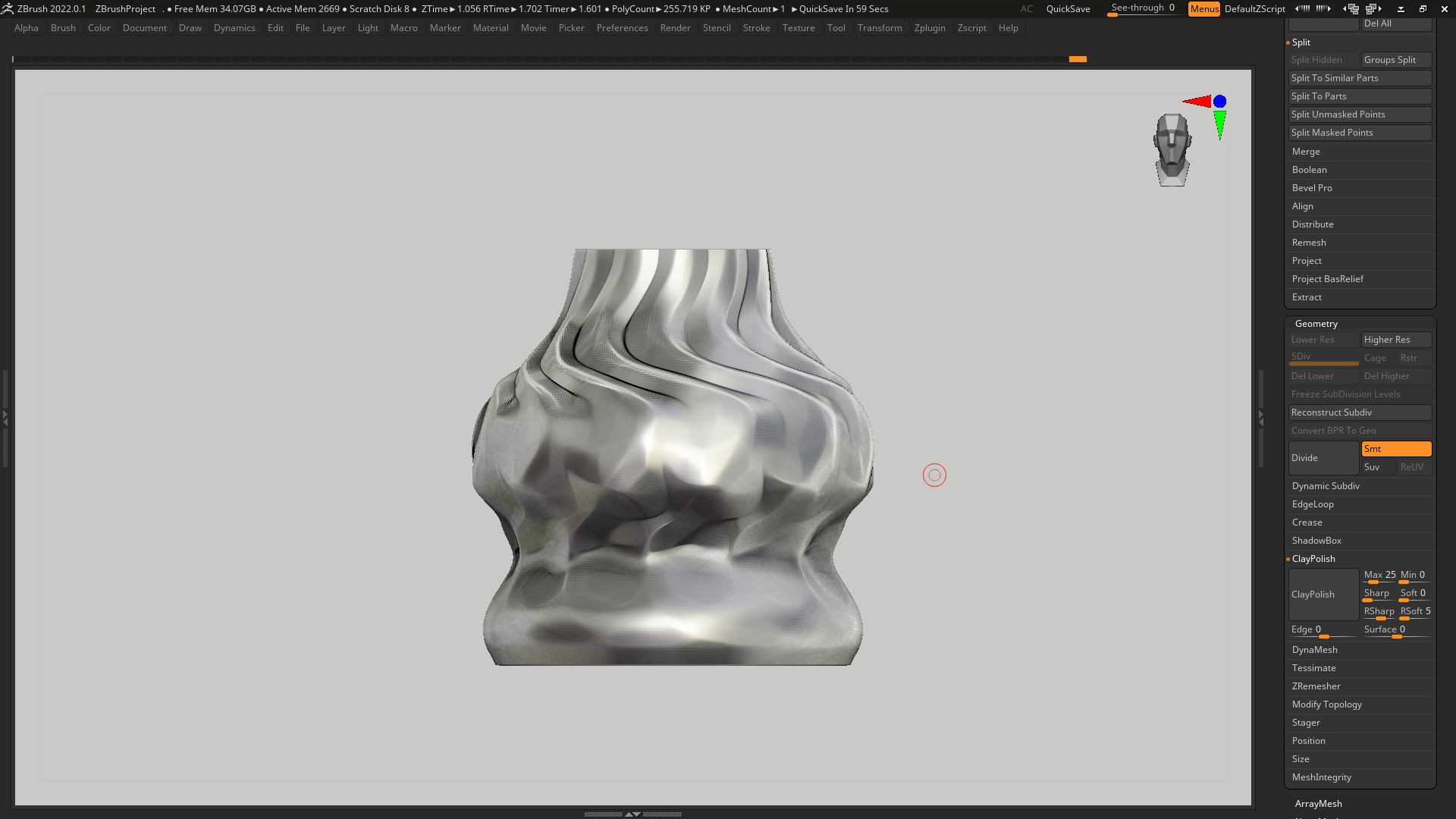
Task: Click the Groups Split button
Action: pos(1396,60)
